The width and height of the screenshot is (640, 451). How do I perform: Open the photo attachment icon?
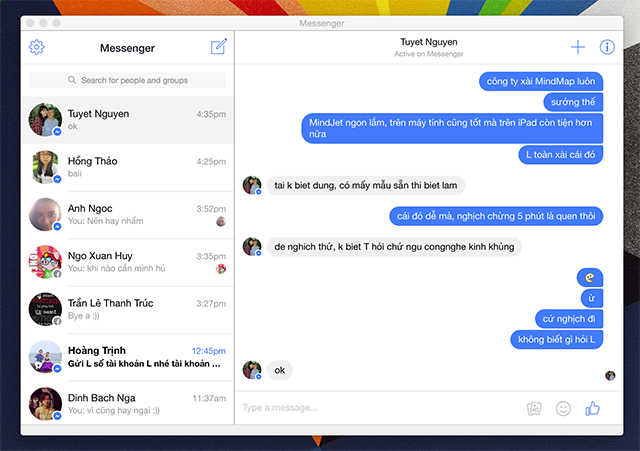tap(534, 408)
